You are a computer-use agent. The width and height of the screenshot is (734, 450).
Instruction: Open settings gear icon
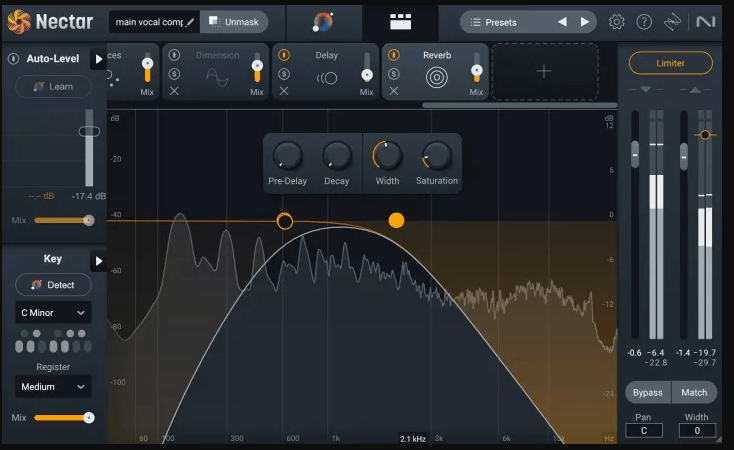[x=617, y=22]
